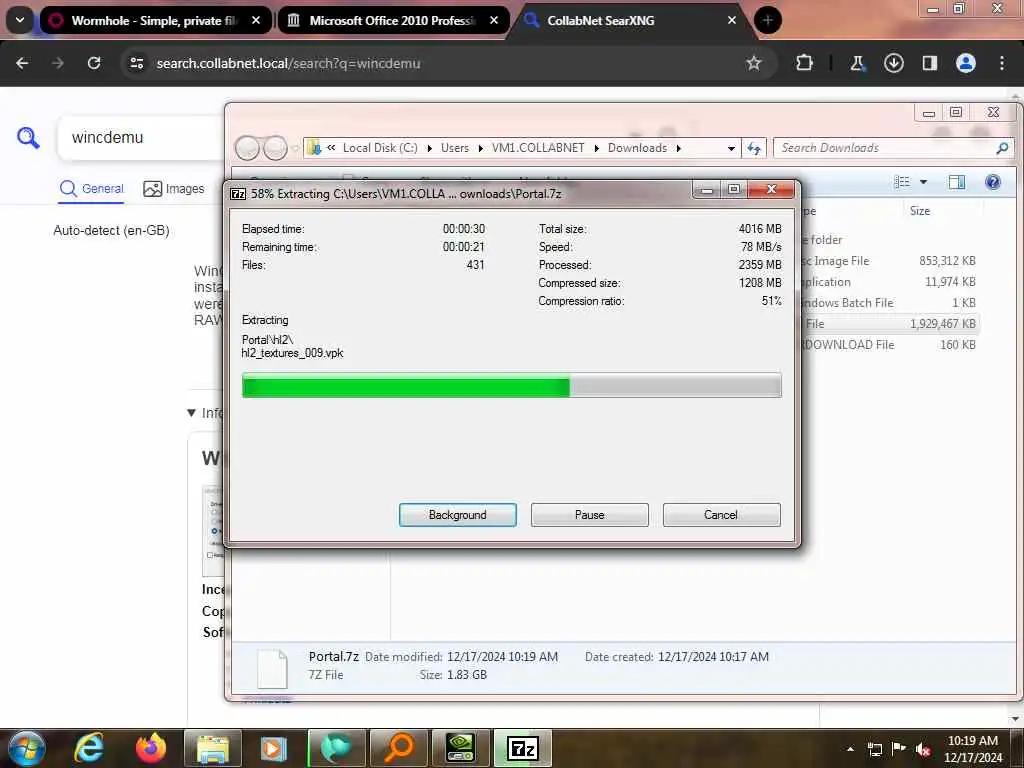The width and height of the screenshot is (1024, 768).
Task: Open Explorer help
Action: point(993,182)
